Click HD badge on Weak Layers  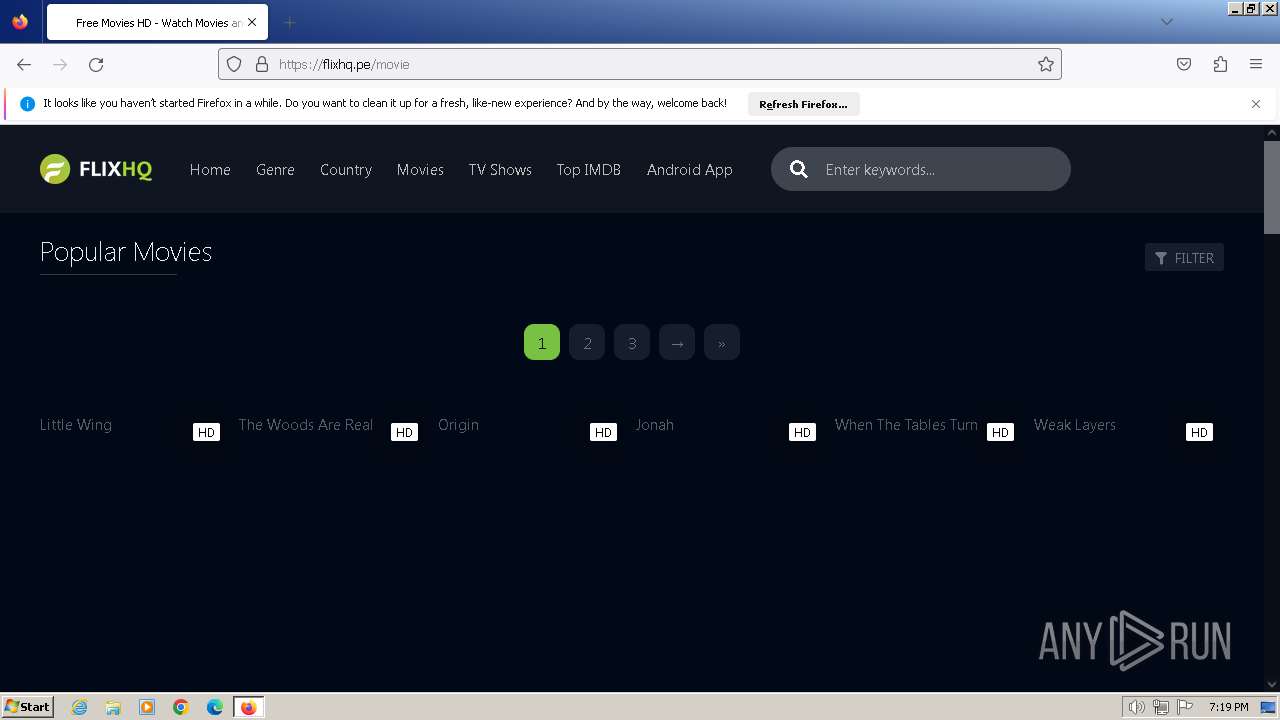point(1199,432)
